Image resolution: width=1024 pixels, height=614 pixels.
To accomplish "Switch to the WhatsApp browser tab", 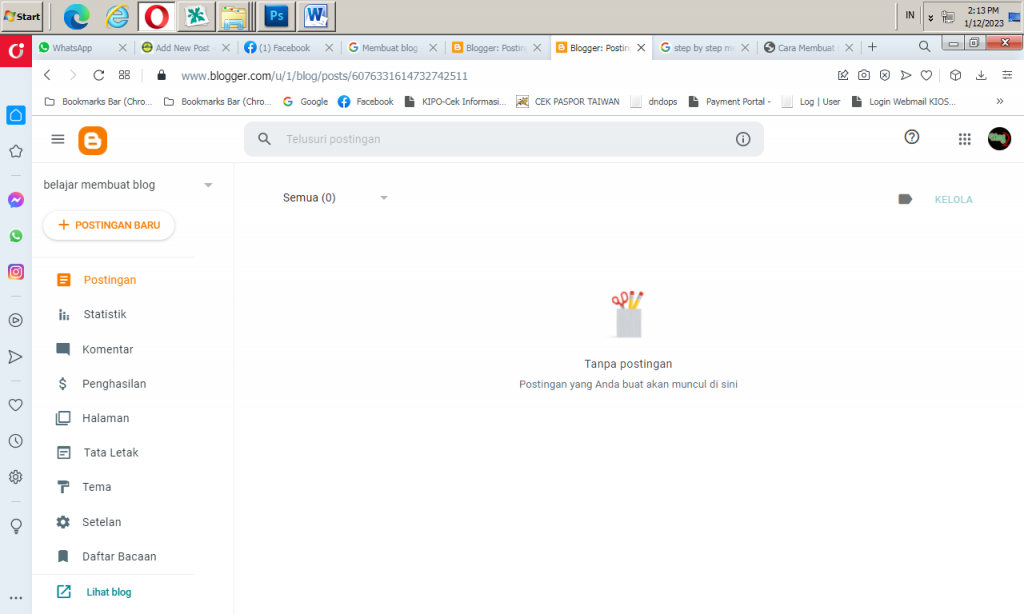I will click(78, 47).
